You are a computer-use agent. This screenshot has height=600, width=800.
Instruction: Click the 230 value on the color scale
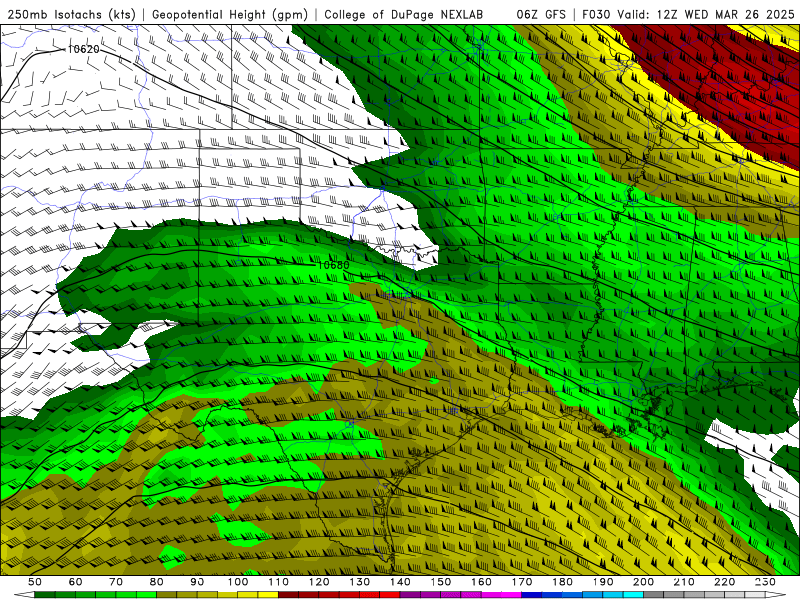(765, 582)
